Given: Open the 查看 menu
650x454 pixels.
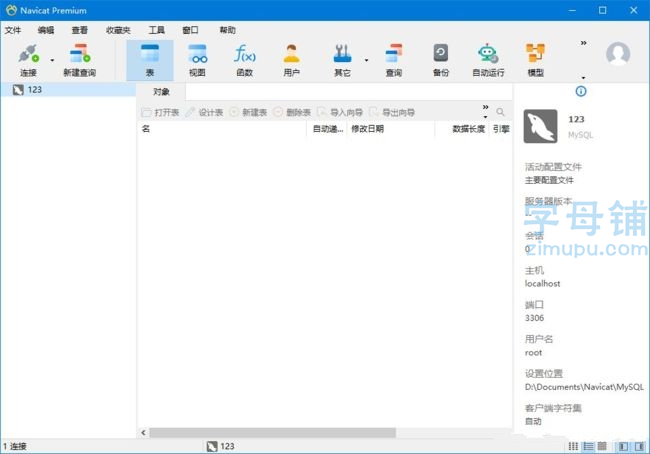Looking at the screenshot, I should tap(80, 30).
